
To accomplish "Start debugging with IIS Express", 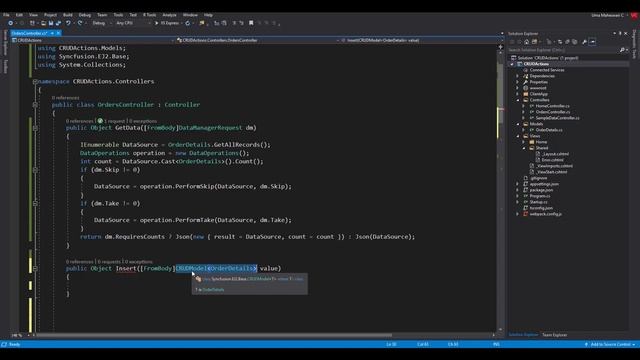I will tap(167, 23).
